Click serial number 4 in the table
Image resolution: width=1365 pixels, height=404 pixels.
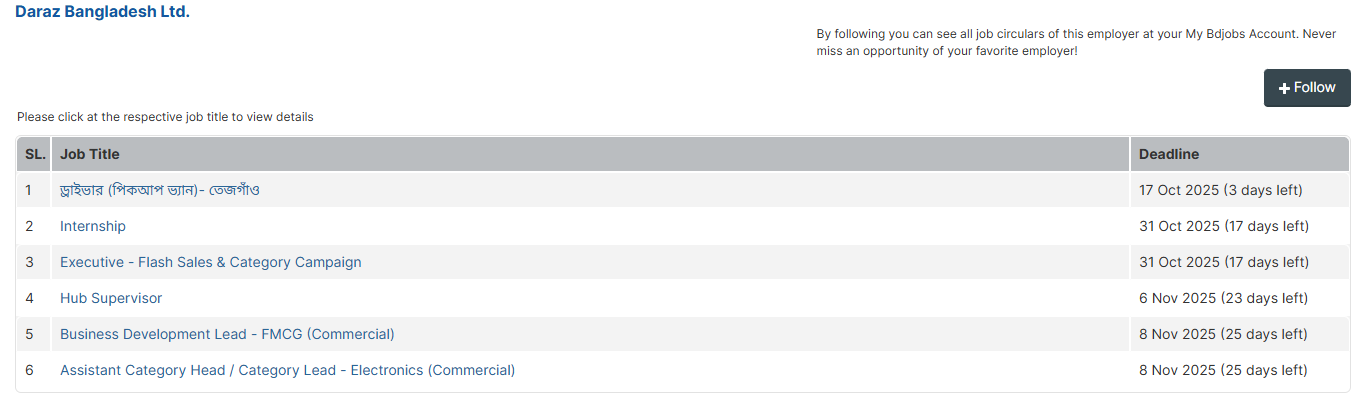[x=30, y=298]
